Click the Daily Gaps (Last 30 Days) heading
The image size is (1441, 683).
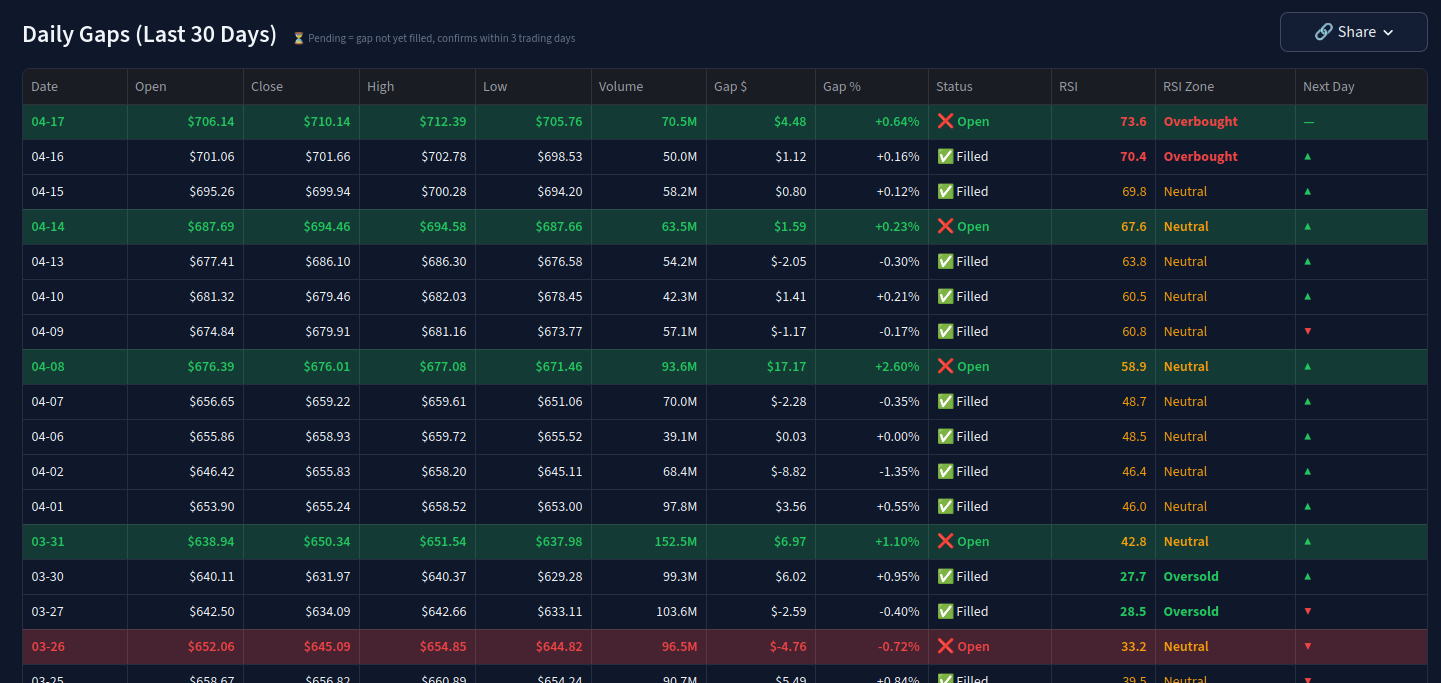pos(149,34)
